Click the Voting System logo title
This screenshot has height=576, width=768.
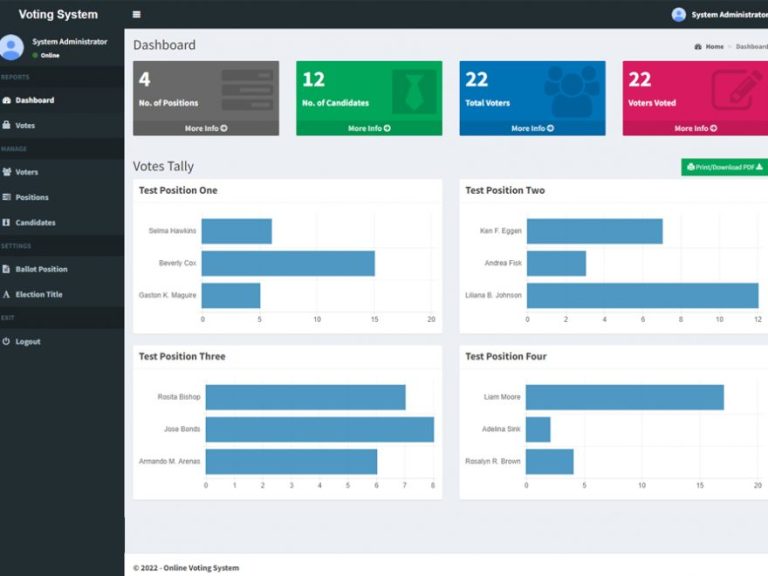coord(58,15)
